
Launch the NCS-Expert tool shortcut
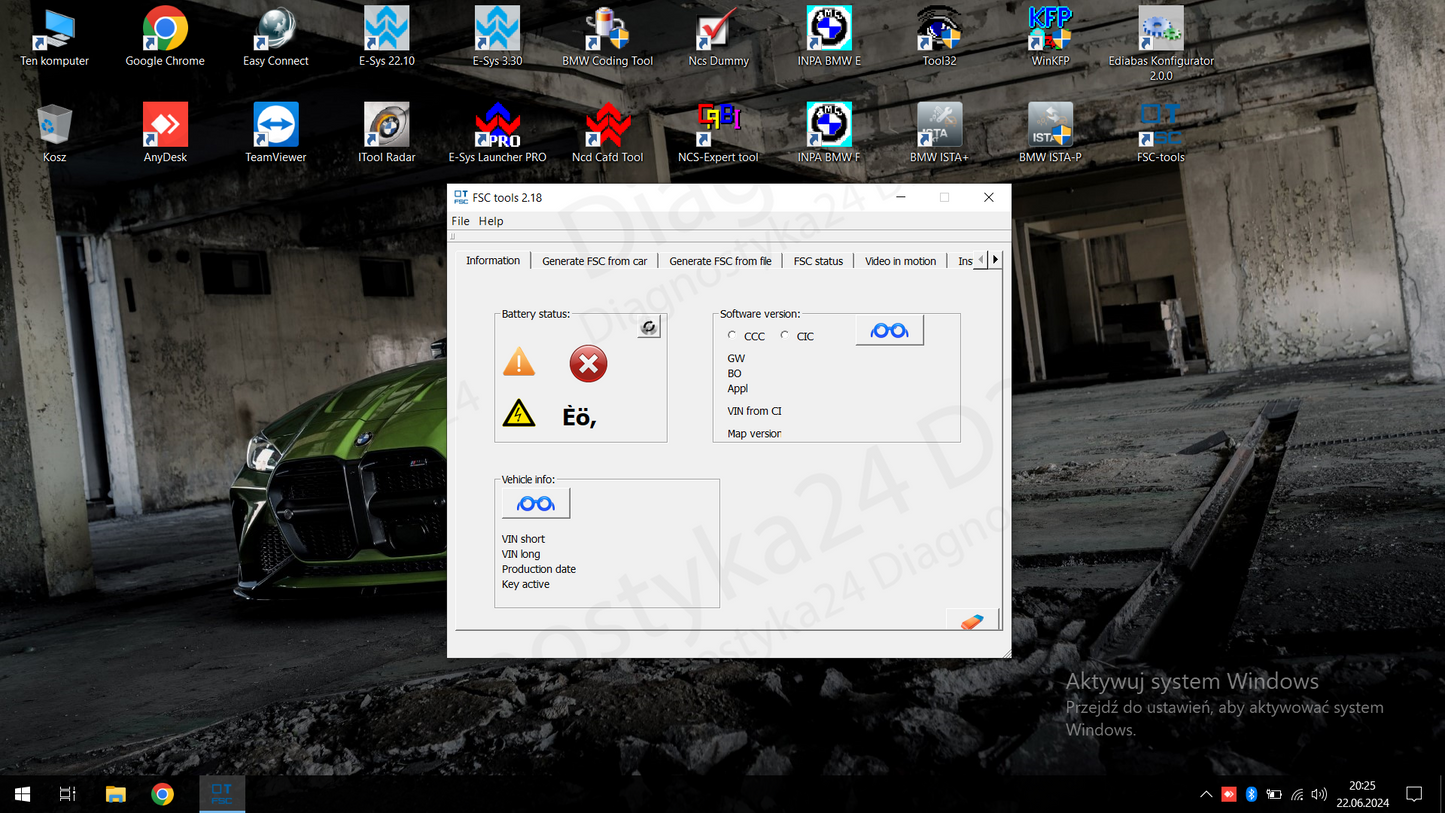click(718, 120)
